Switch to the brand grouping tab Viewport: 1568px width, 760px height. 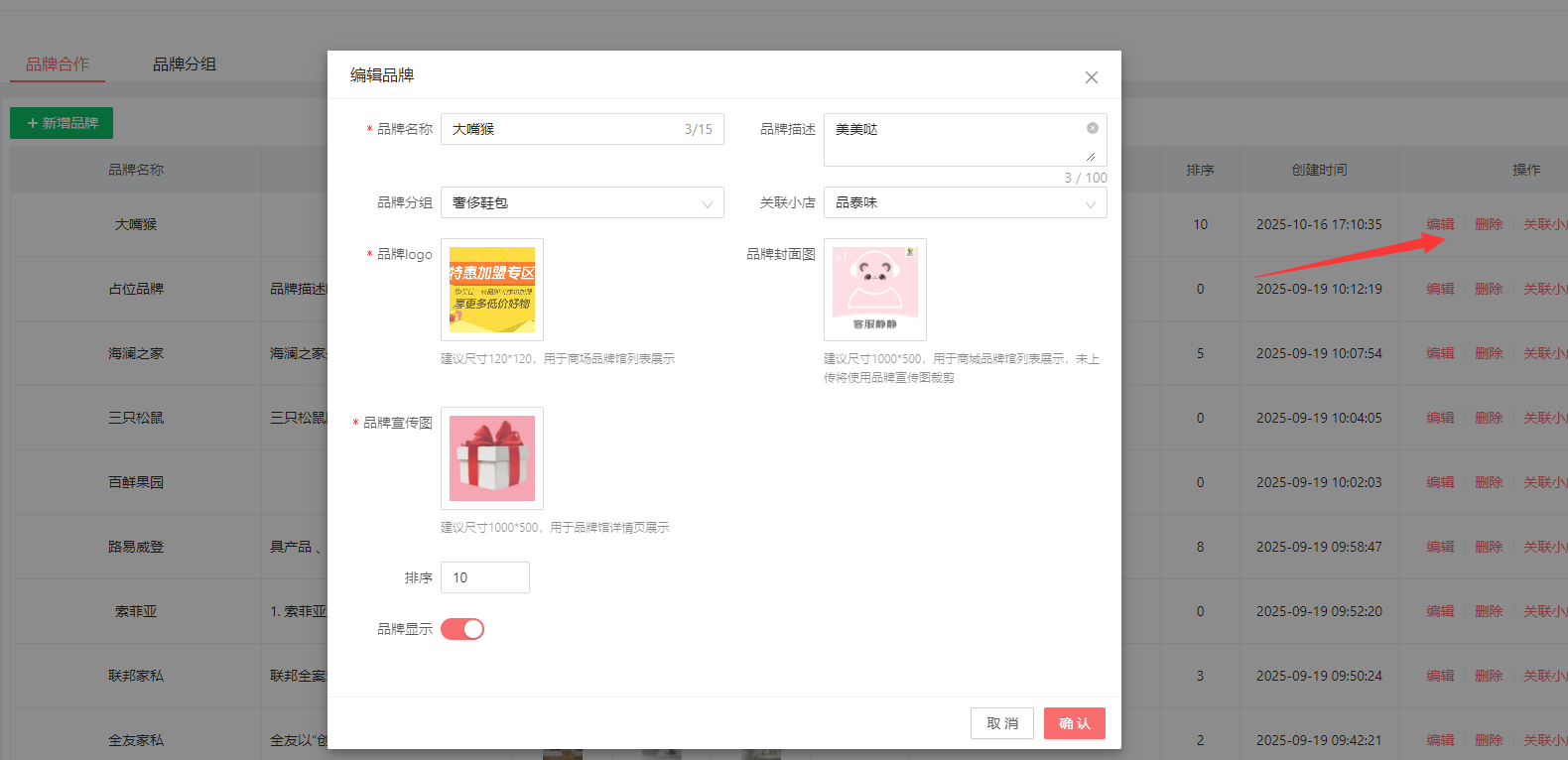(185, 64)
